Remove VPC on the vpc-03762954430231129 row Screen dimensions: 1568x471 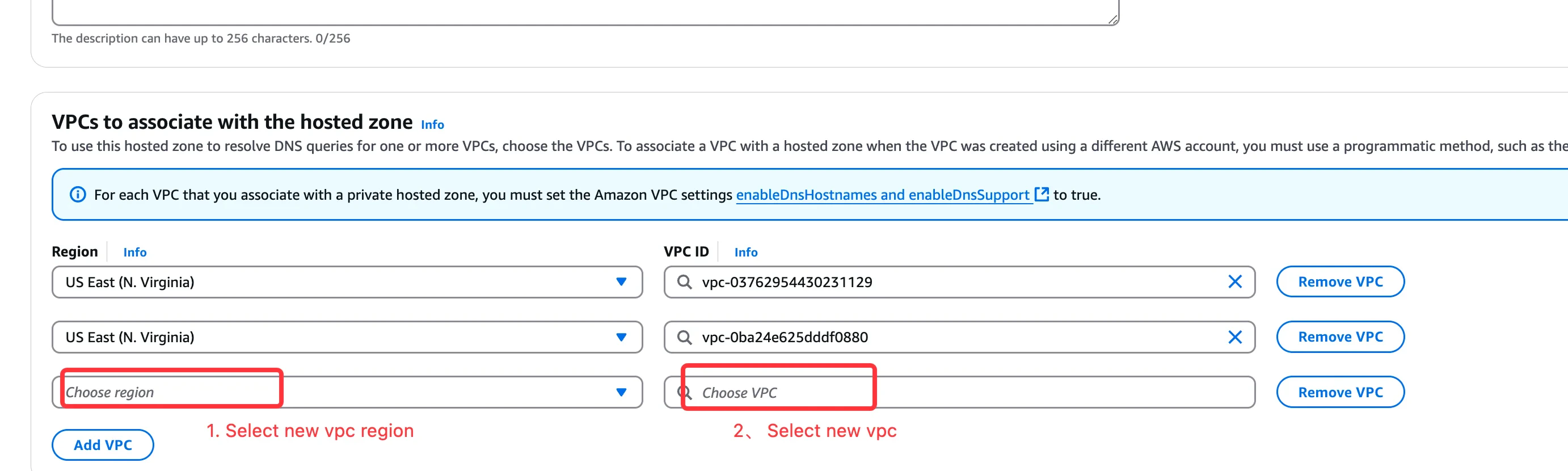[x=1340, y=281]
